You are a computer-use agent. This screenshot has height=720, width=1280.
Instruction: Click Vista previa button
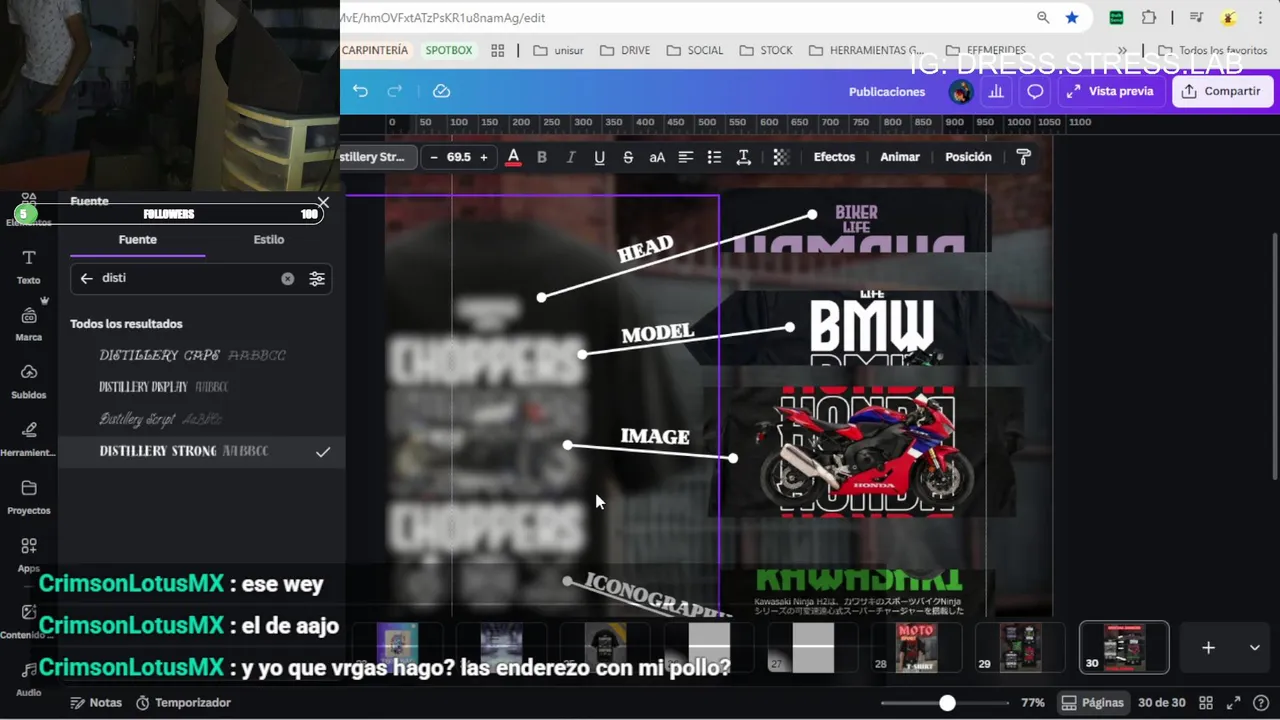(1110, 91)
